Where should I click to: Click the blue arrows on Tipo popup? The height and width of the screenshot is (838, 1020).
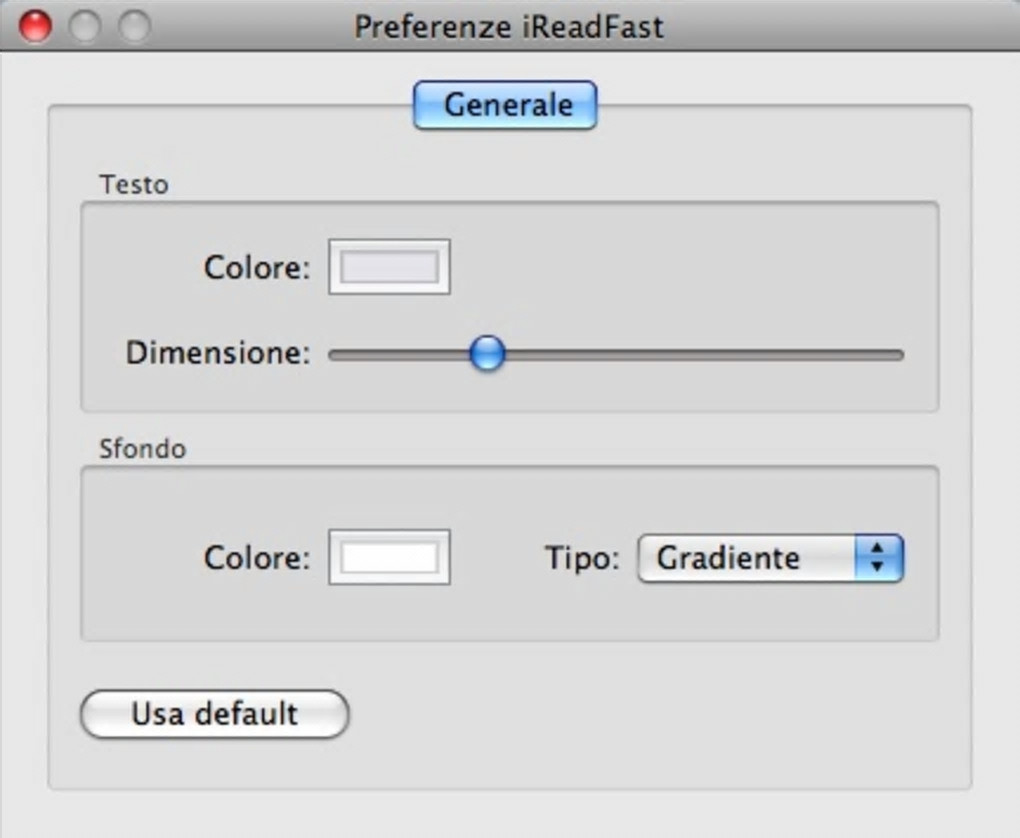click(878, 557)
